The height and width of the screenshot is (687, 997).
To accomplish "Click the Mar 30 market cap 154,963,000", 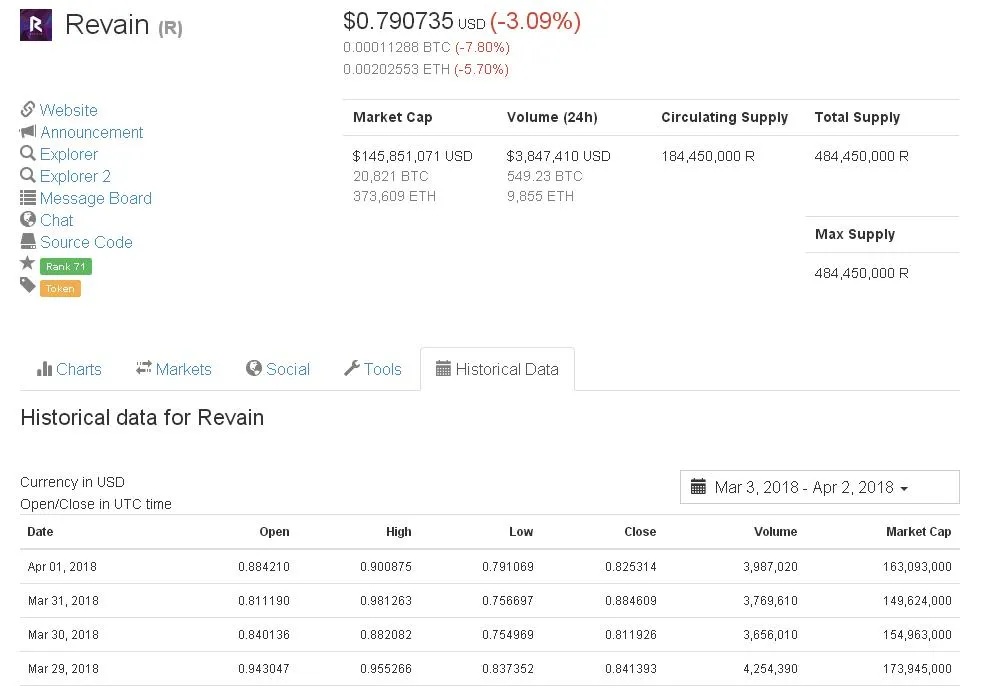I will coord(918,635).
